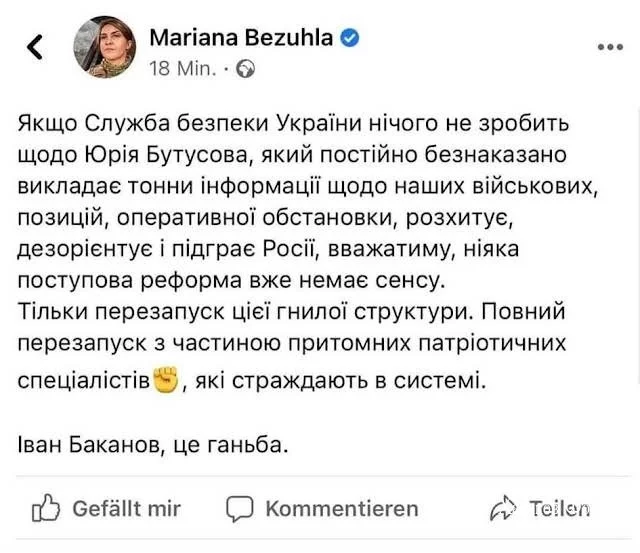The height and width of the screenshot is (553, 640).
Task: Go back using the left arrow
Action: pyautogui.click(x=33, y=47)
